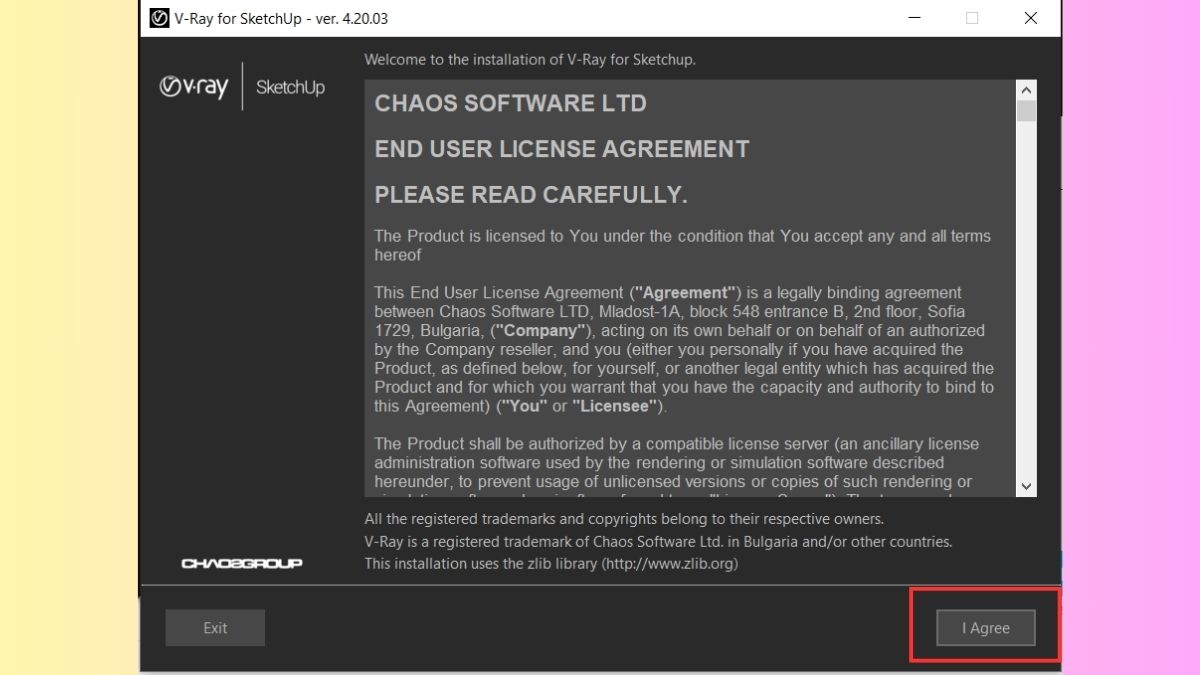Click the license scrollbar thumb

click(x=1026, y=111)
